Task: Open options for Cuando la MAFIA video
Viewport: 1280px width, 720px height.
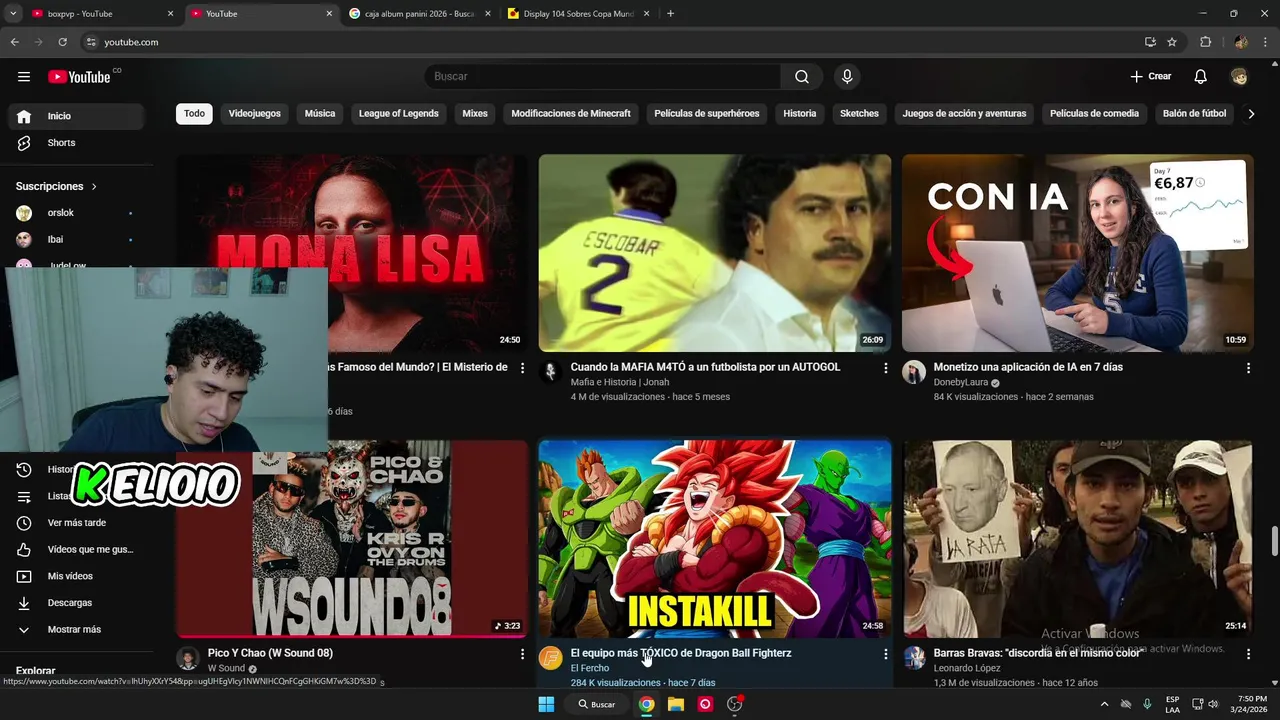Action: [885, 368]
